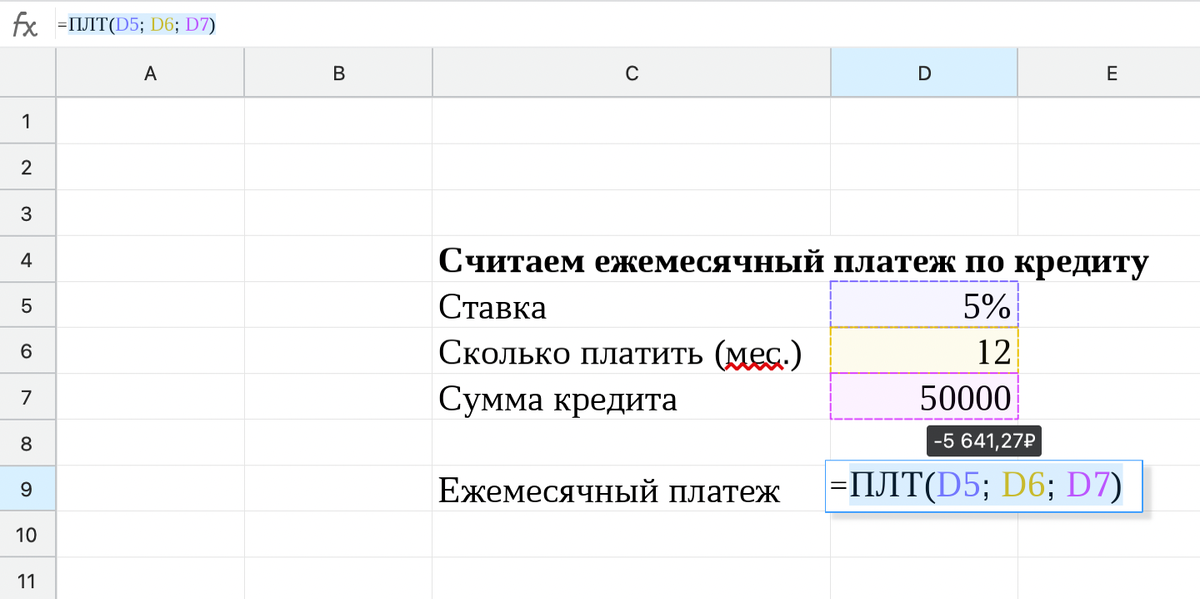Select row header 9
The height and width of the screenshot is (599, 1200).
click(27, 489)
